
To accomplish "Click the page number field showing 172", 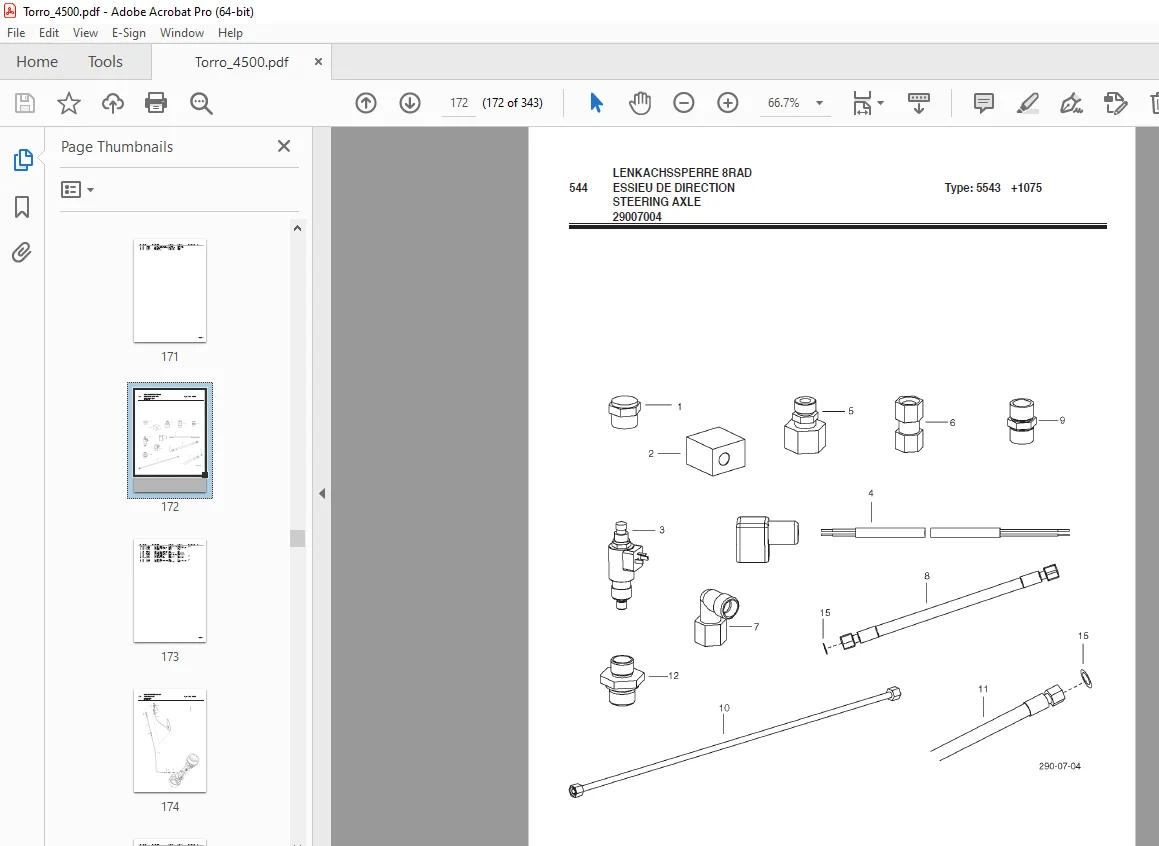I will 459,103.
